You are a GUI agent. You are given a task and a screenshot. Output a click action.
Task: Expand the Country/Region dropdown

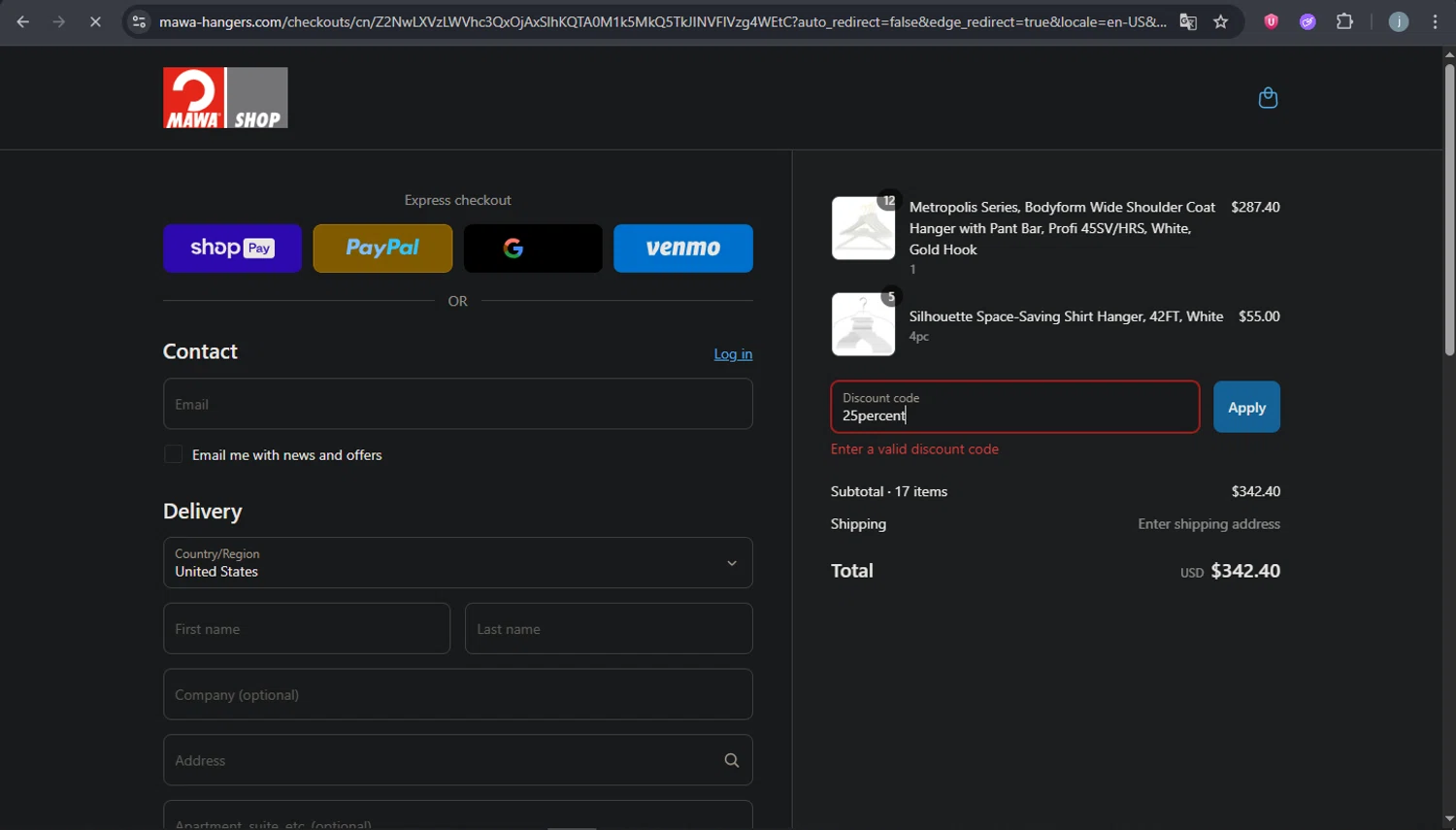pyautogui.click(x=458, y=563)
